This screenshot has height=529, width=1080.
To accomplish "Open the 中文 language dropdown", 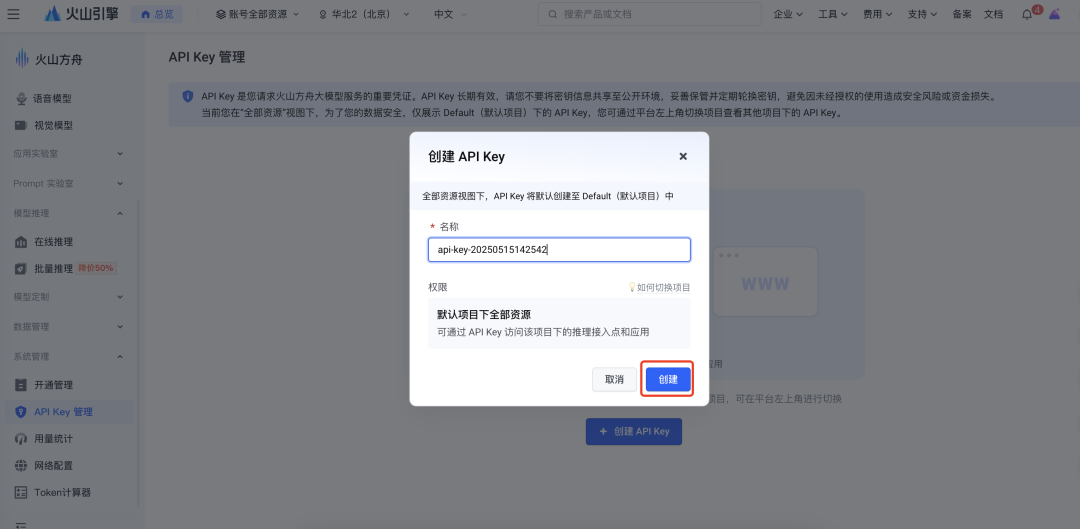I will point(450,14).
